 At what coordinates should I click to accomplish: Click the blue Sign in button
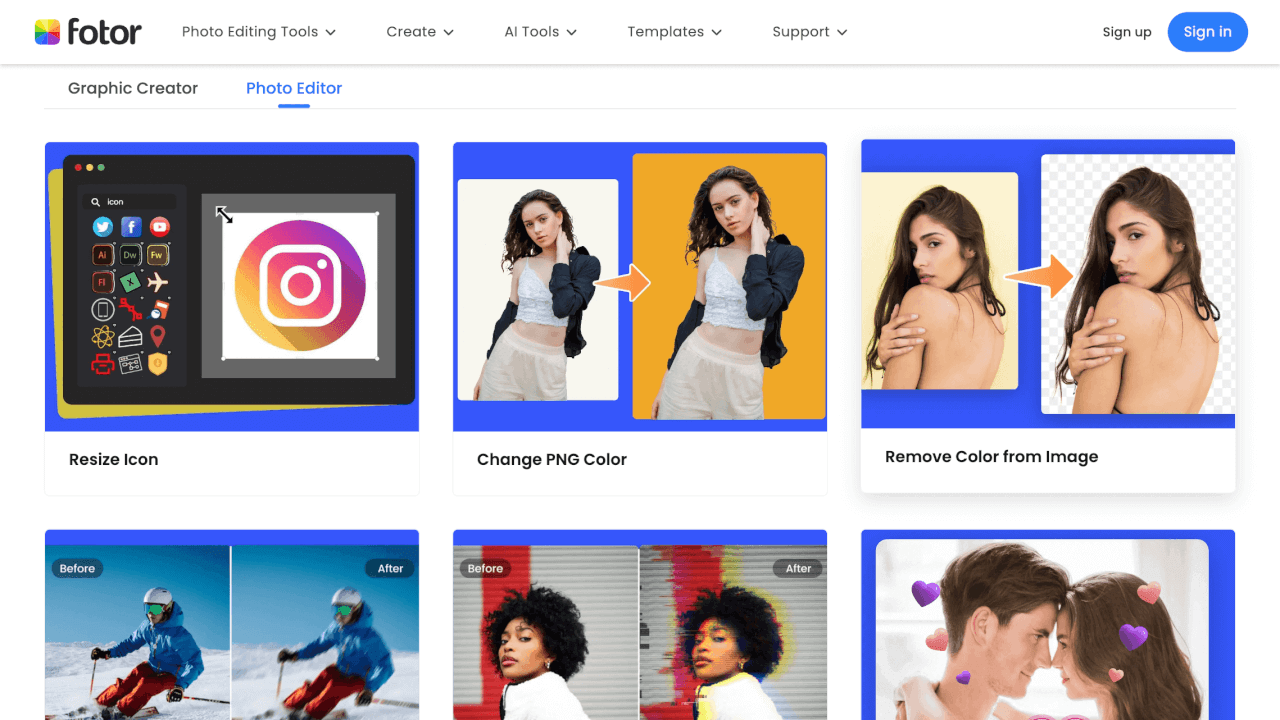tap(1208, 32)
